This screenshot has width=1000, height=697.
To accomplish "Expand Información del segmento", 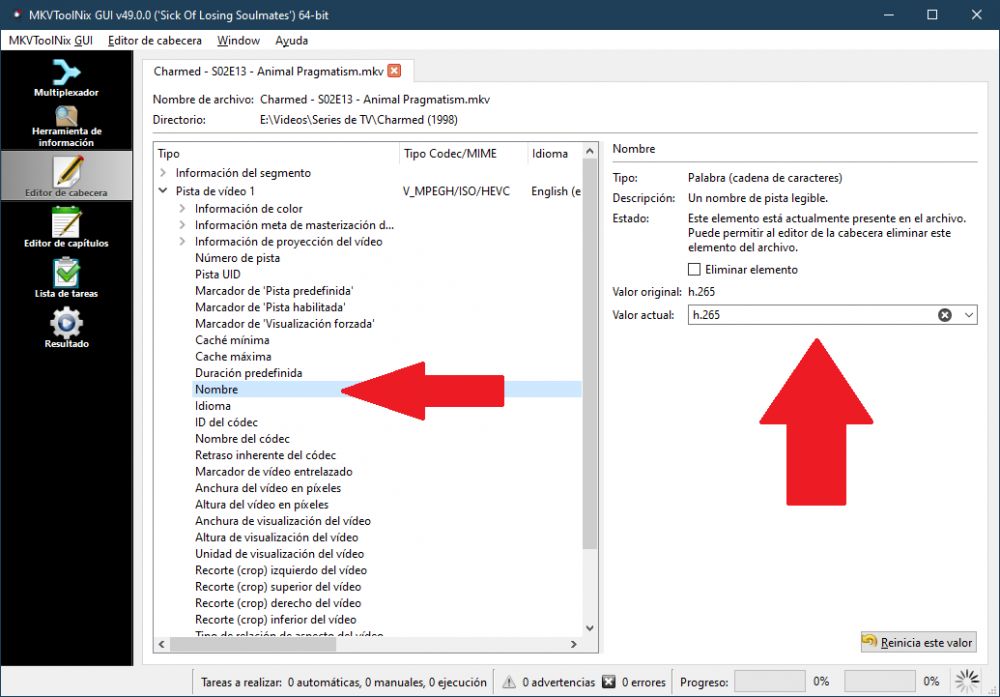I will [x=163, y=173].
